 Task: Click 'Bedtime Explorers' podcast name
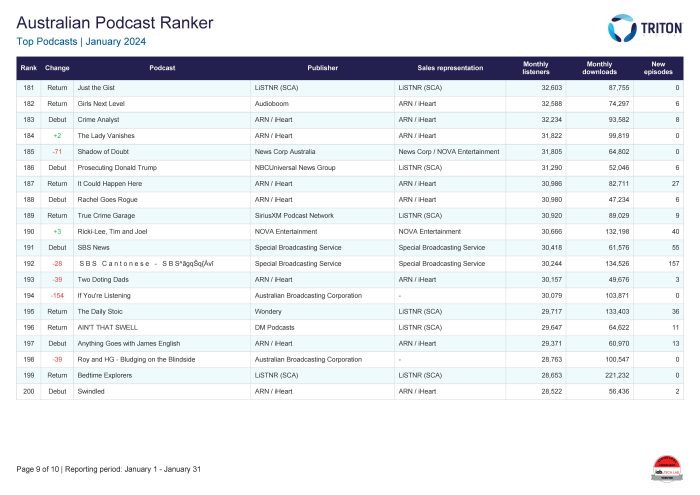[104, 376]
